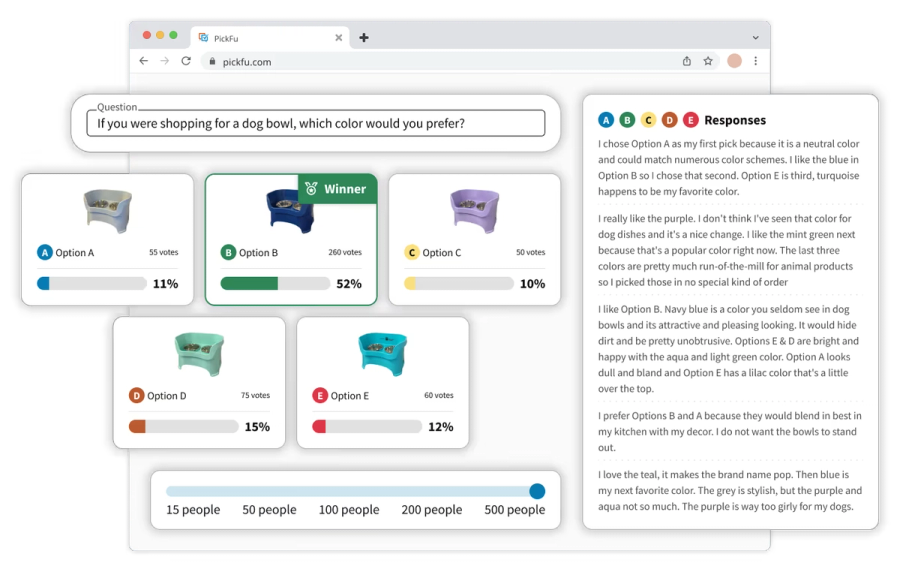Click the share icon in address bar
900x572 pixels.
[x=686, y=61]
